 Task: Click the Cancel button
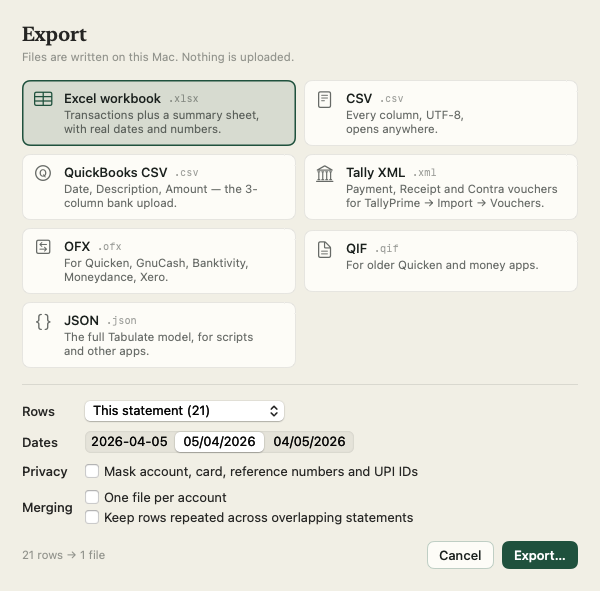pos(460,555)
